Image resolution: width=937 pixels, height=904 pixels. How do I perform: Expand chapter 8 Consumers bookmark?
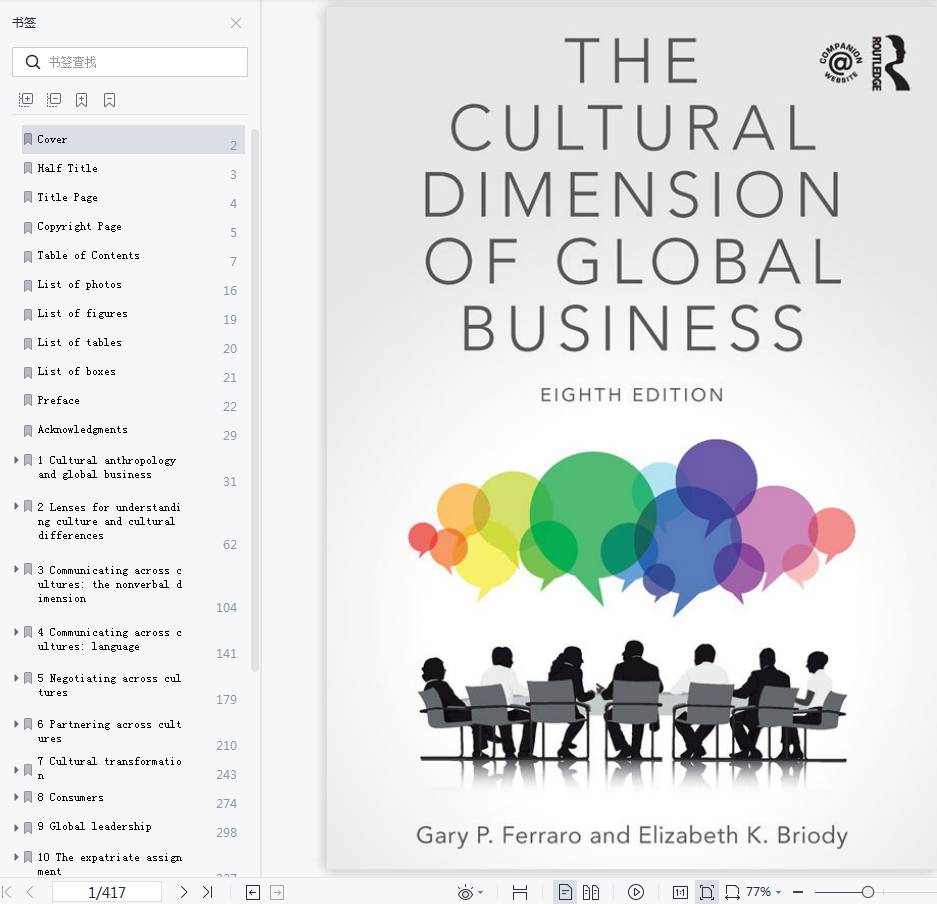(16, 797)
